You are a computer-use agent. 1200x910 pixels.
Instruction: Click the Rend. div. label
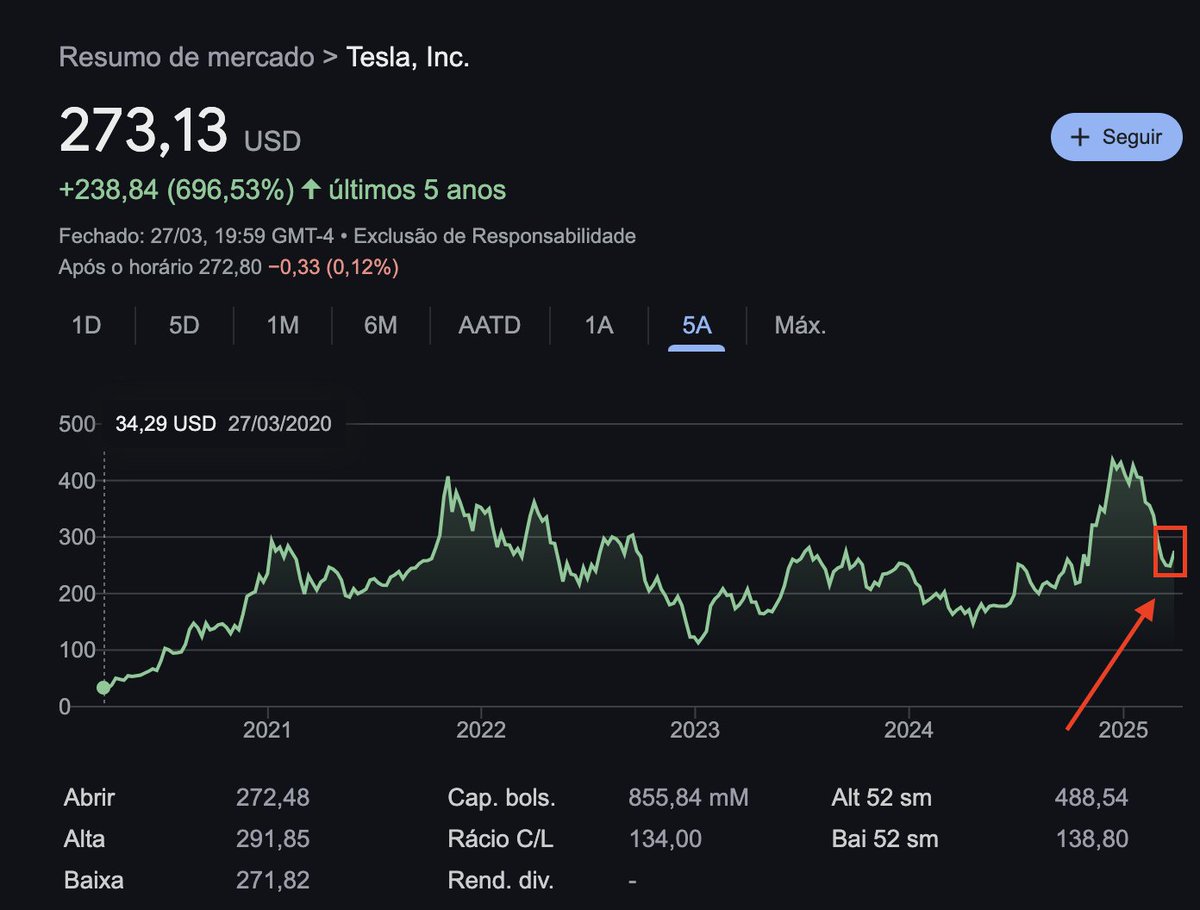(x=501, y=881)
